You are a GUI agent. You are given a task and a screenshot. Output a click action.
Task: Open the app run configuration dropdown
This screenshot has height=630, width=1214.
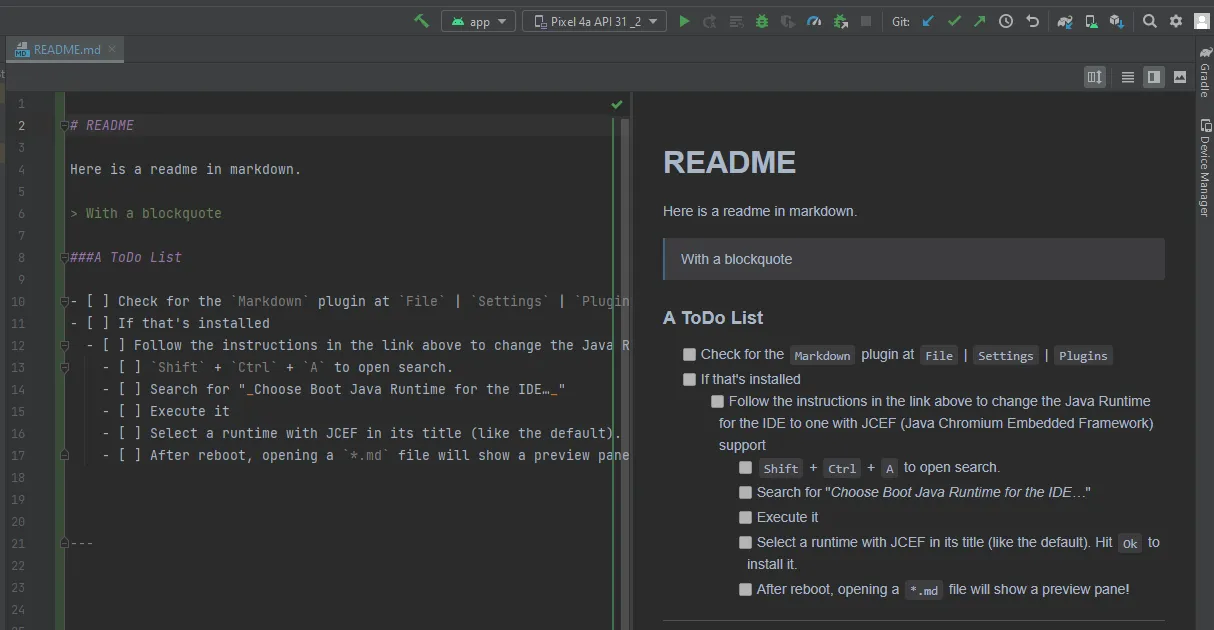pos(479,21)
